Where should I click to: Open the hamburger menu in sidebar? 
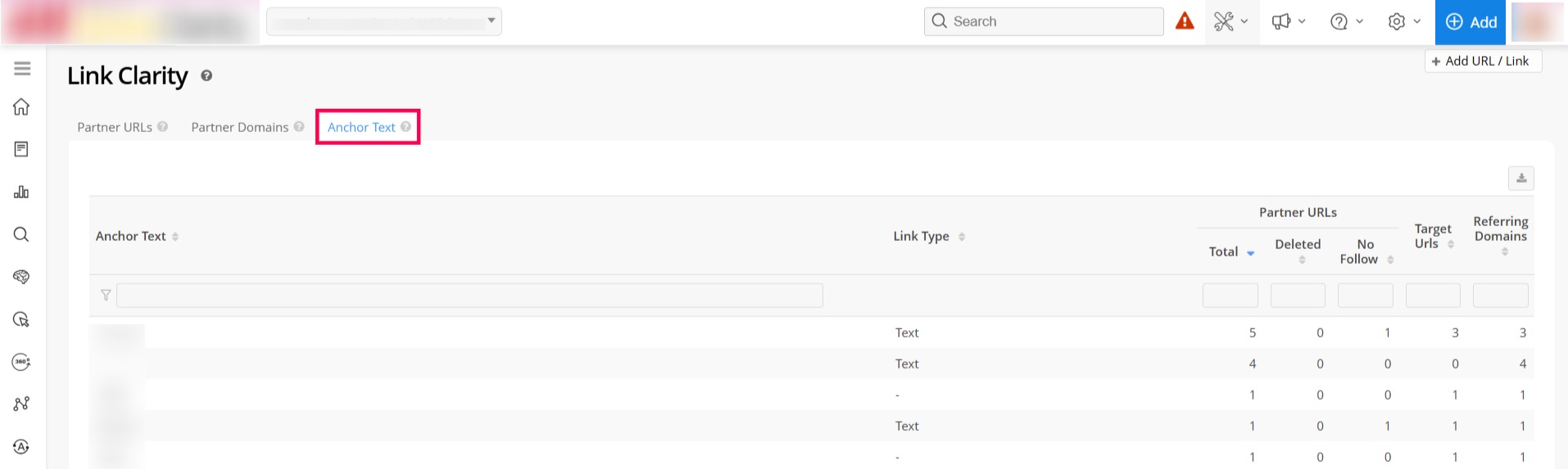tap(22, 69)
